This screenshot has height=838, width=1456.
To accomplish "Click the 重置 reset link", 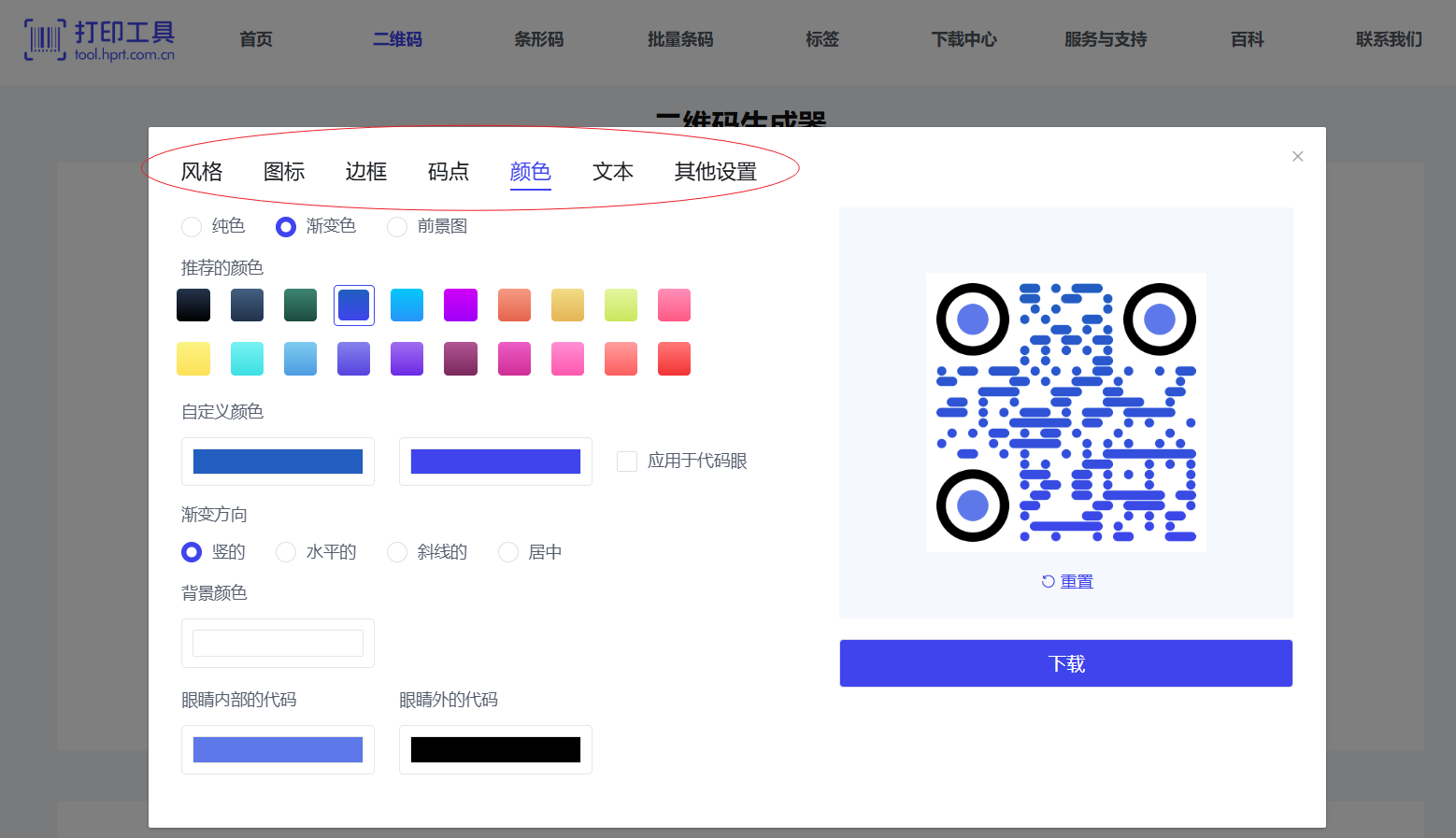I will pos(1077,581).
